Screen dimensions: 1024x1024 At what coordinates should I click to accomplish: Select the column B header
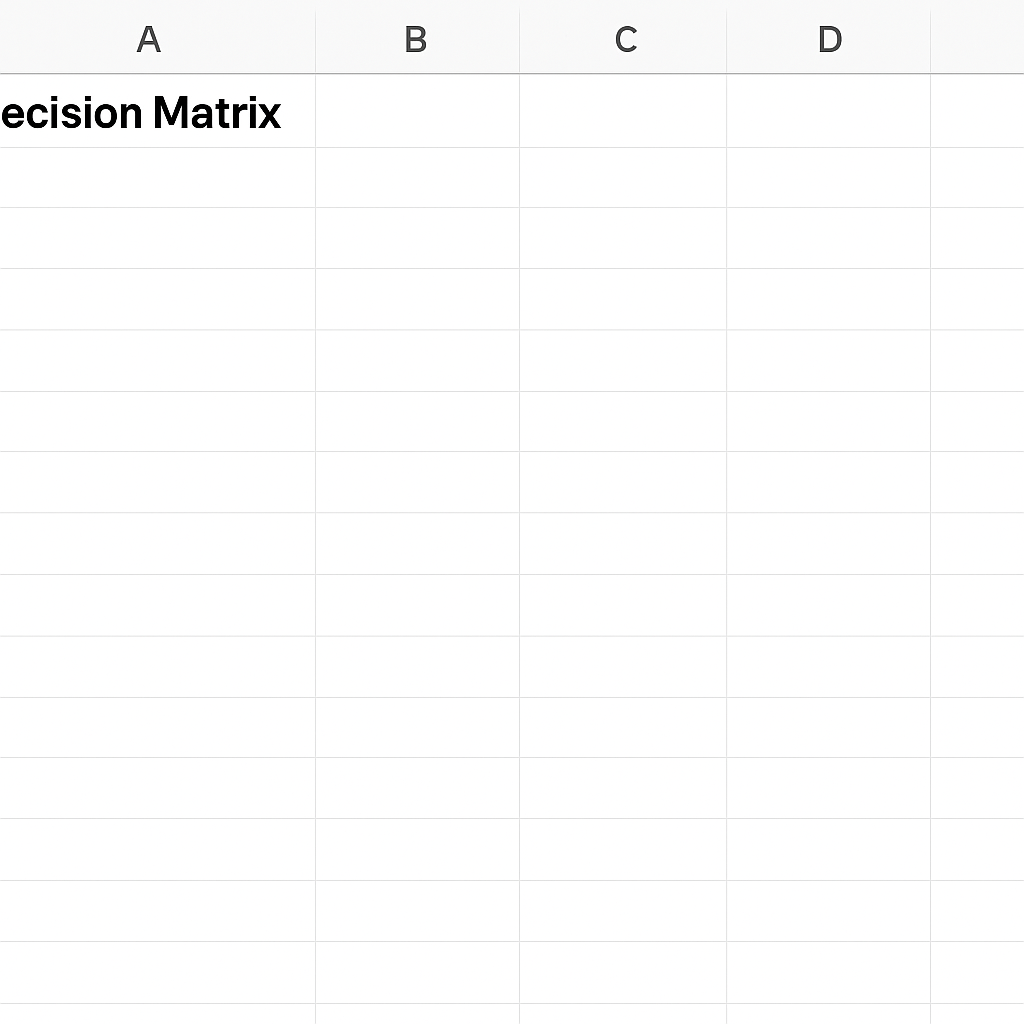[417, 40]
